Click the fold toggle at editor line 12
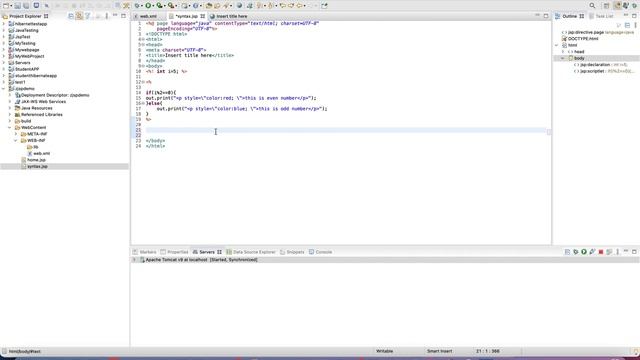The width and height of the screenshot is (640, 360). [143, 82]
